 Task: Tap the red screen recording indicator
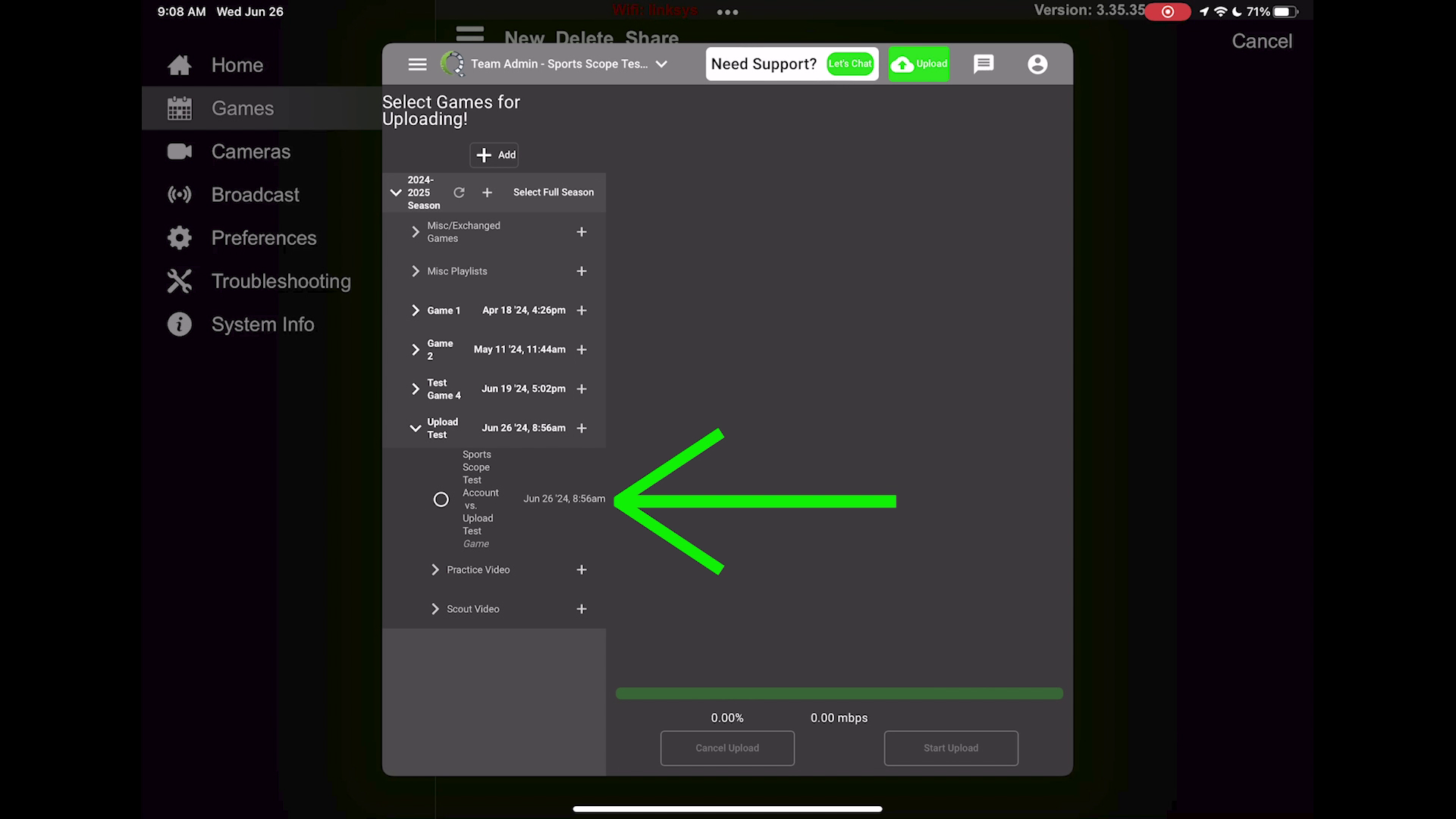coord(1168,12)
